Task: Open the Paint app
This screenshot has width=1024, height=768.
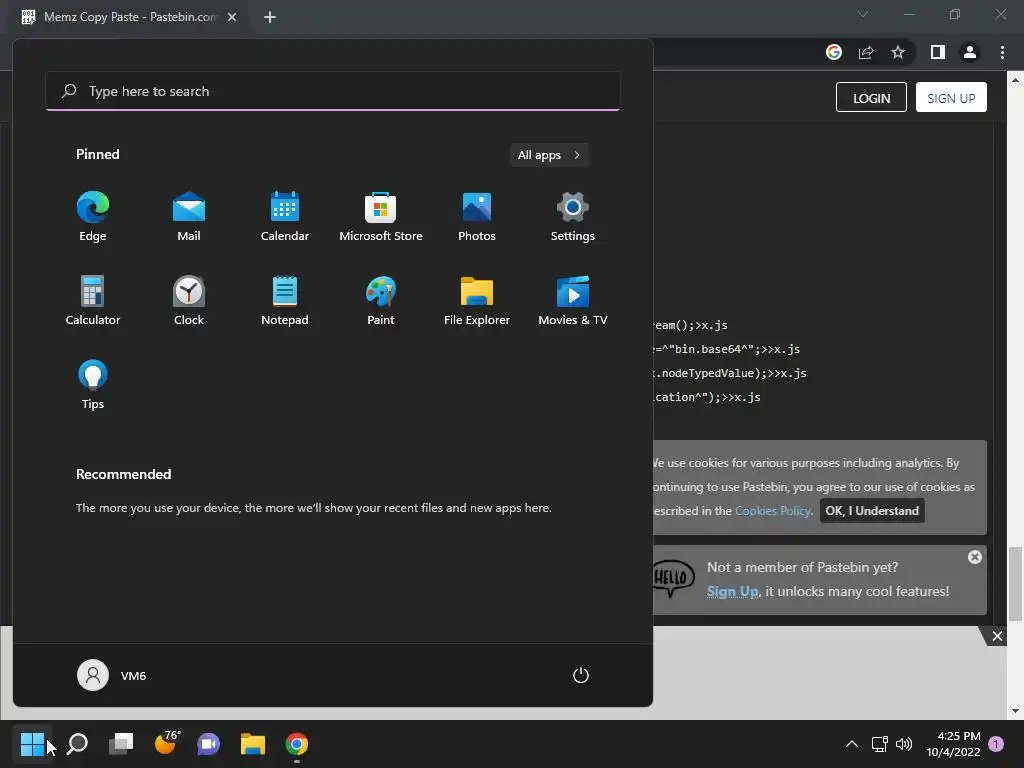Action: [x=381, y=300]
